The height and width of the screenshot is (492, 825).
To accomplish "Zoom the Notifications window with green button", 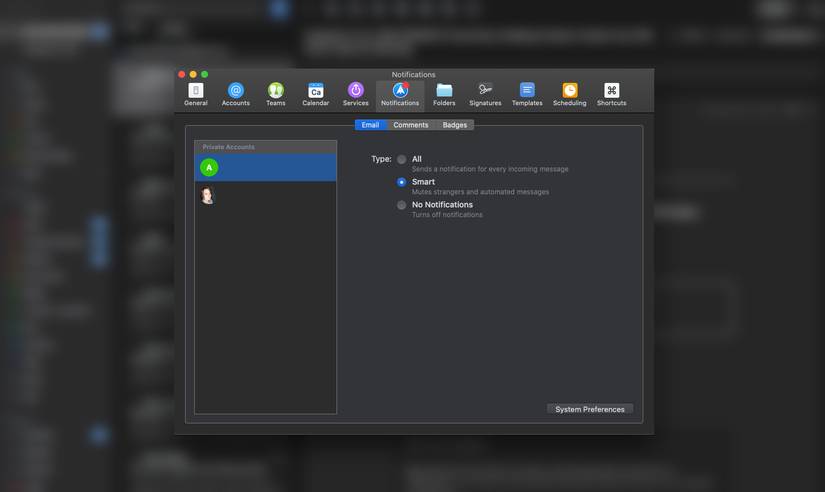I will (x=205, y=74).
